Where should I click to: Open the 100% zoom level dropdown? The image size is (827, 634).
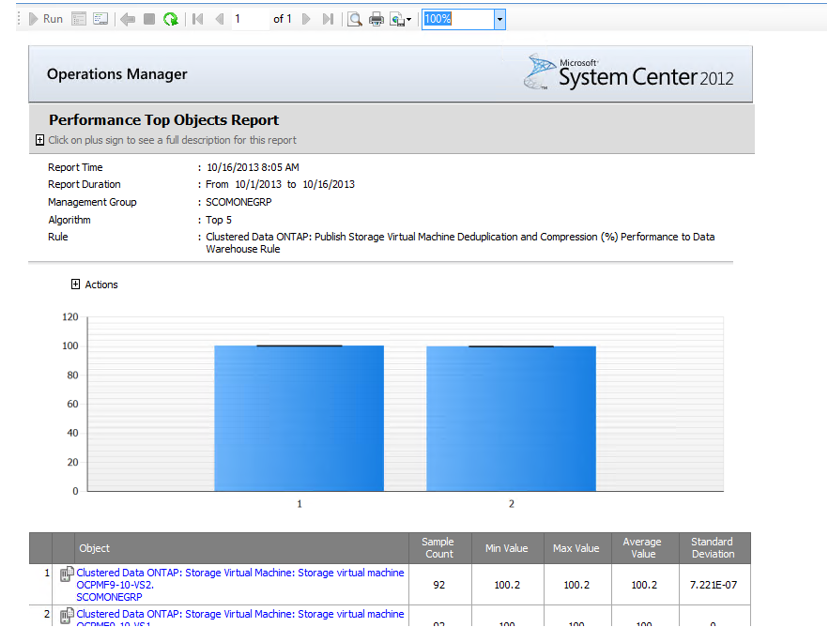[500, 19]
